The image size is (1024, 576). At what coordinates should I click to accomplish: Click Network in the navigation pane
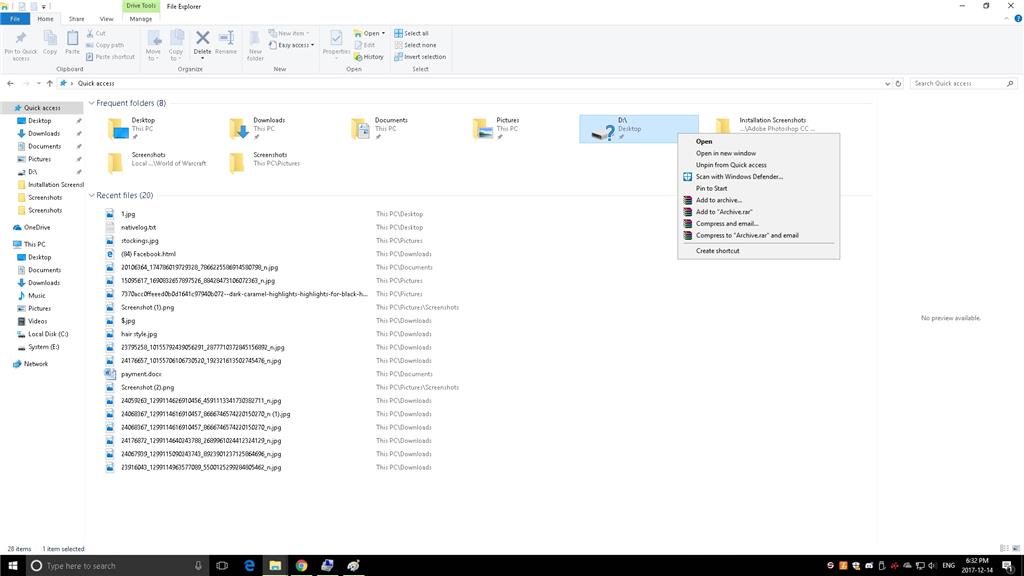[x=35, y=364]
